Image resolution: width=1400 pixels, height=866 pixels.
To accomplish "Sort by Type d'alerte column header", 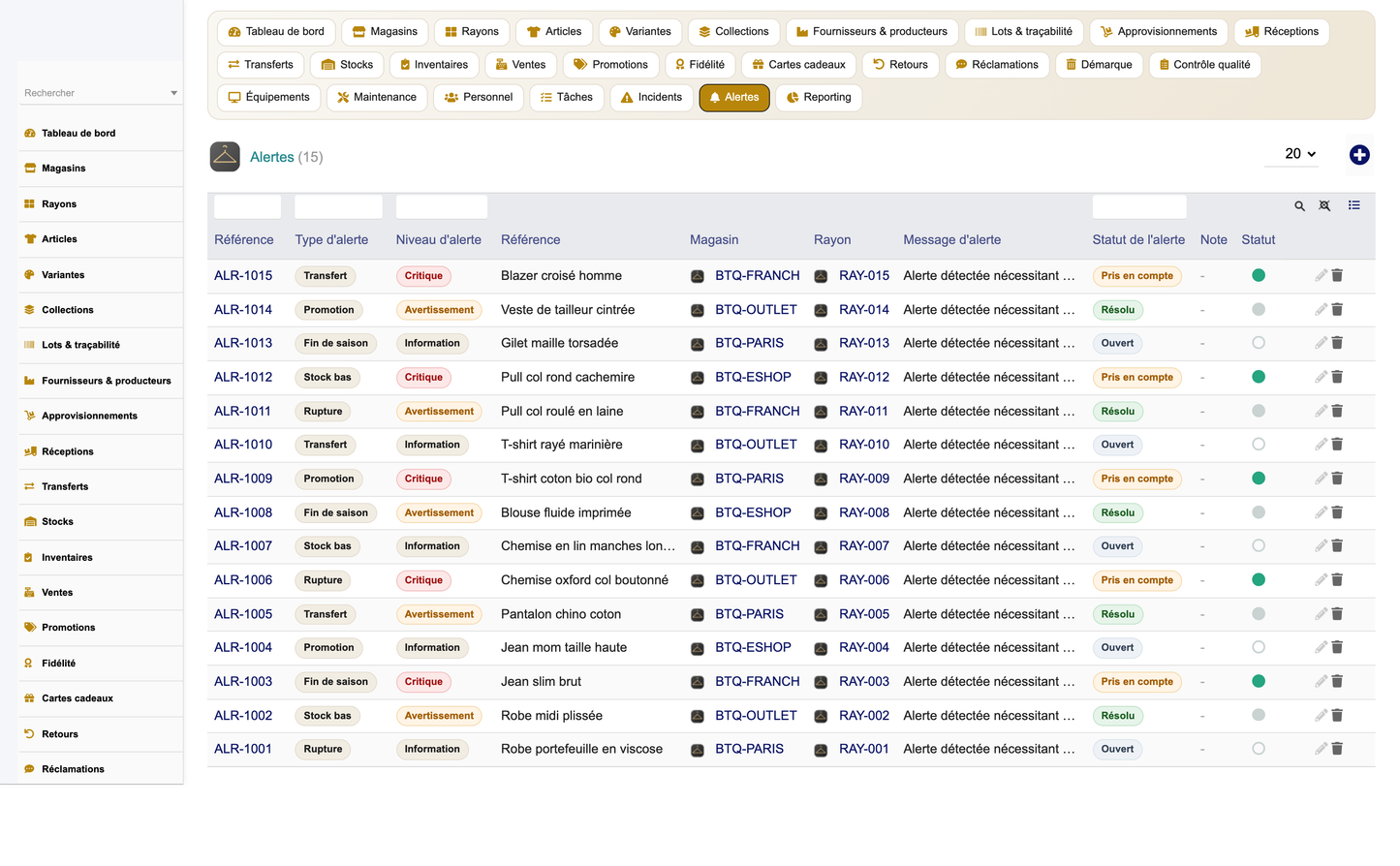I will pyautogui.click(x=331, y=240).
